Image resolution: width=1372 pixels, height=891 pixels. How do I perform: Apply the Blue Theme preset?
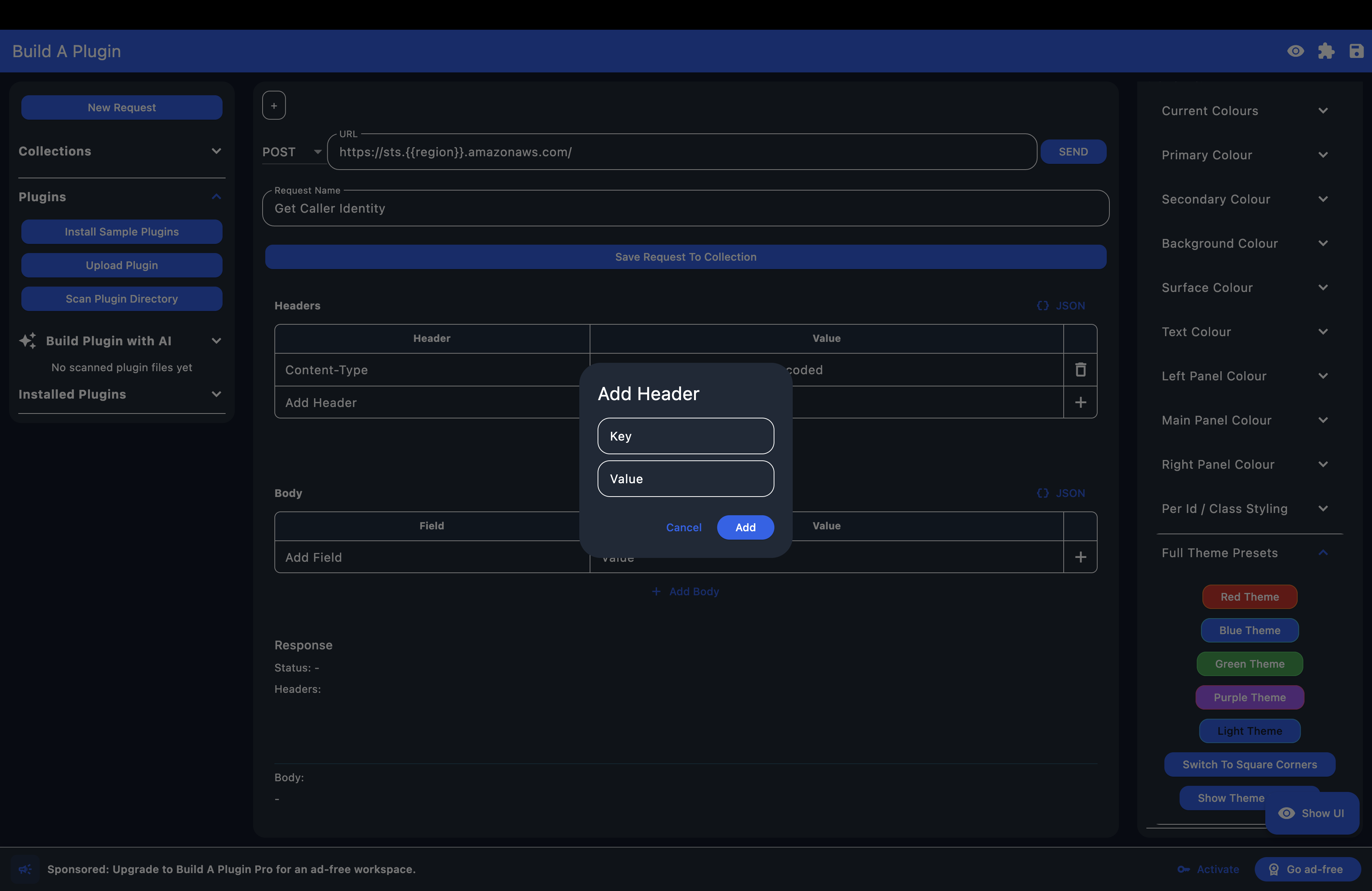click(1250, 630)
